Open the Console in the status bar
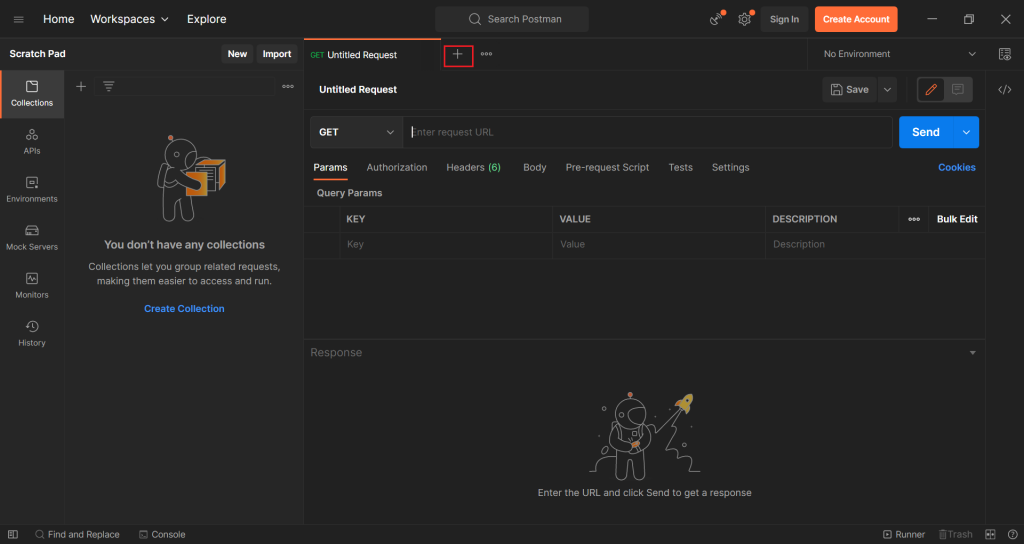The width and height of the screenshot is (1024, 544). click(162, 534)
